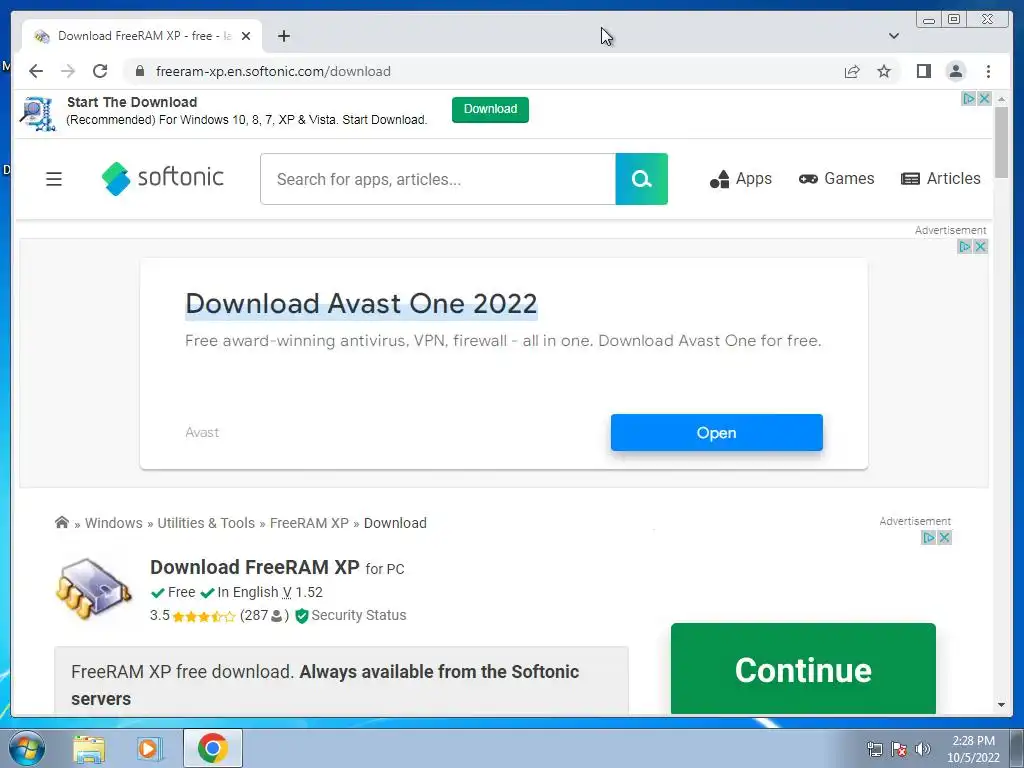Open Chrome side panel
Image resolution: width=1024 pixels, height=768 pixels.
point(923,71)
